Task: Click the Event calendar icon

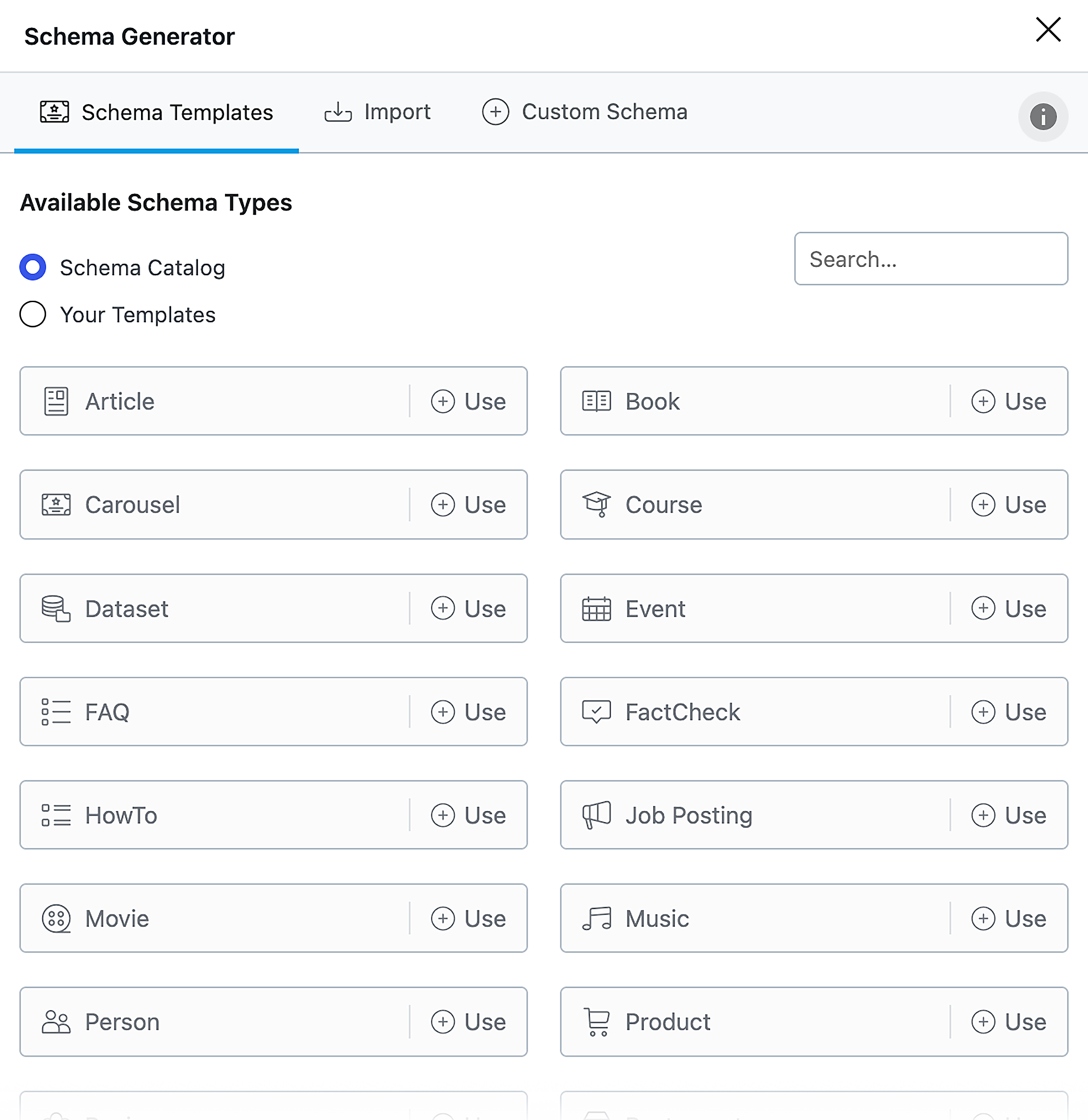Action: click(x=596, y=609)
